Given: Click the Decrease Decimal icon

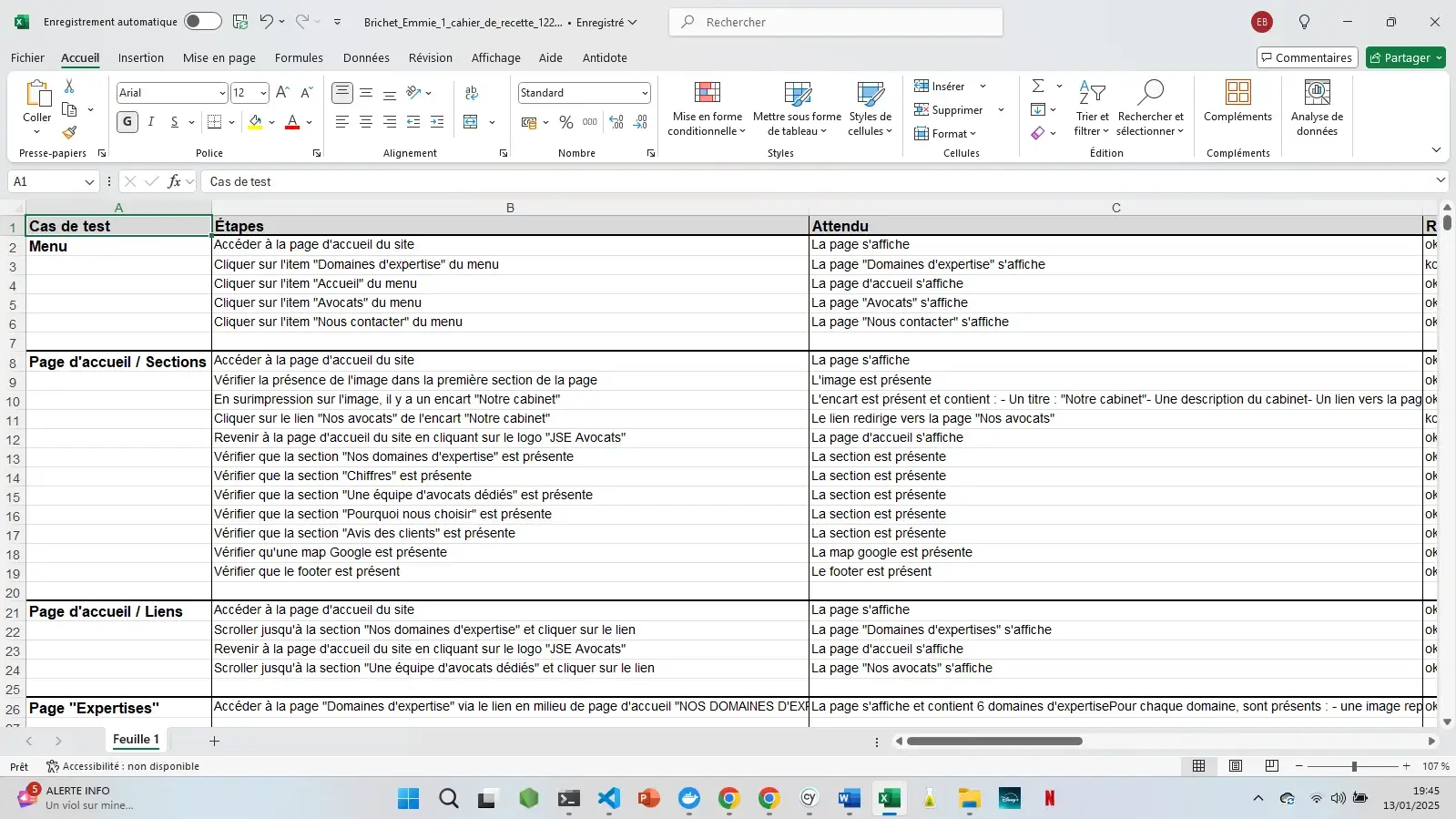Looking at the screenshot, I should (x=640, y=122).
